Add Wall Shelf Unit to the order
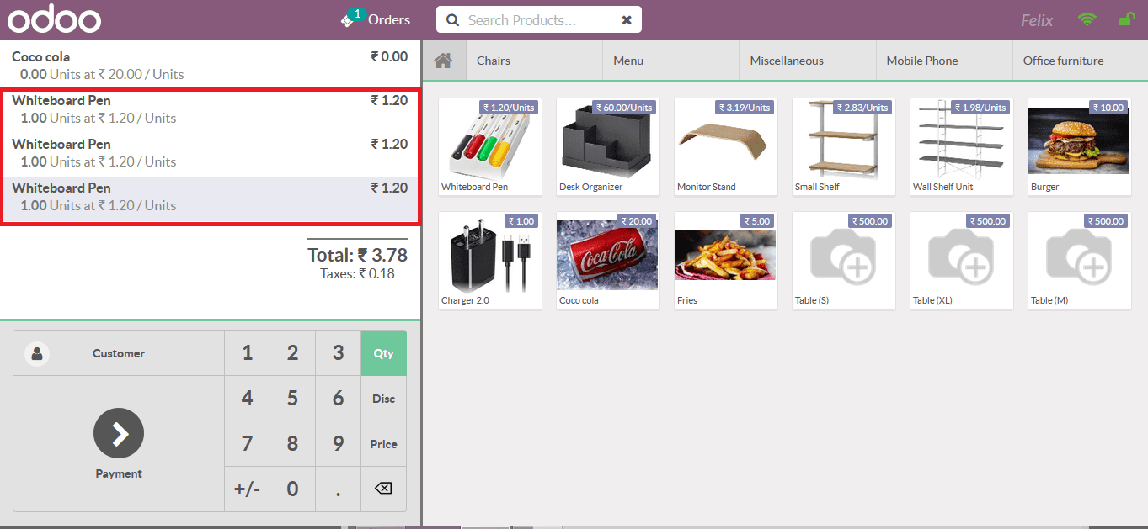Screen dimensions: 1148x529 point(962,146)
